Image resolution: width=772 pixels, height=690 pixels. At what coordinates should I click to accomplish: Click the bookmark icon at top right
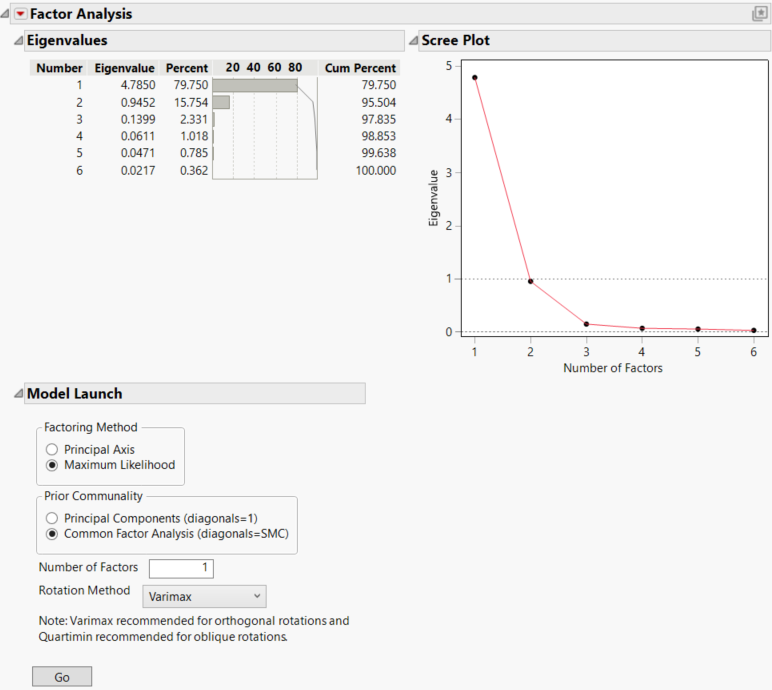[760, 14]
